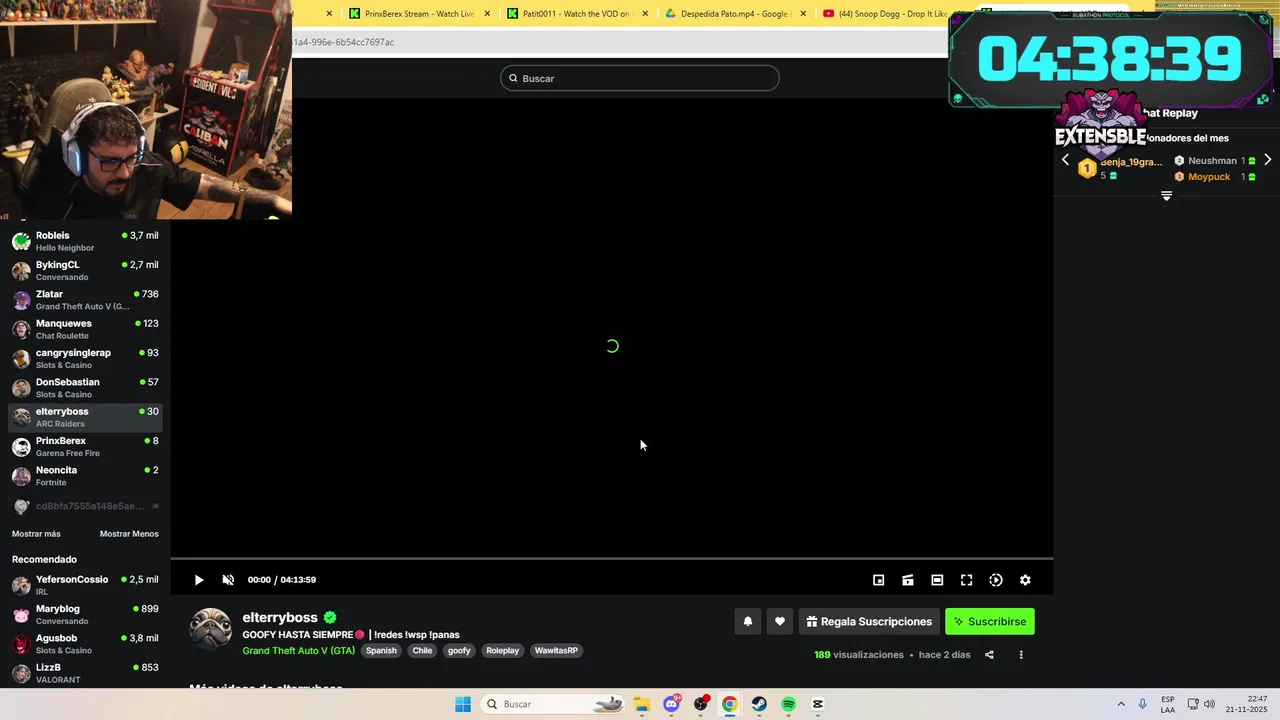Screen dimensions: 1280x720
Task: Open Maryblog recommended channel
Action: pyautogui.click(x=85, y=614)
